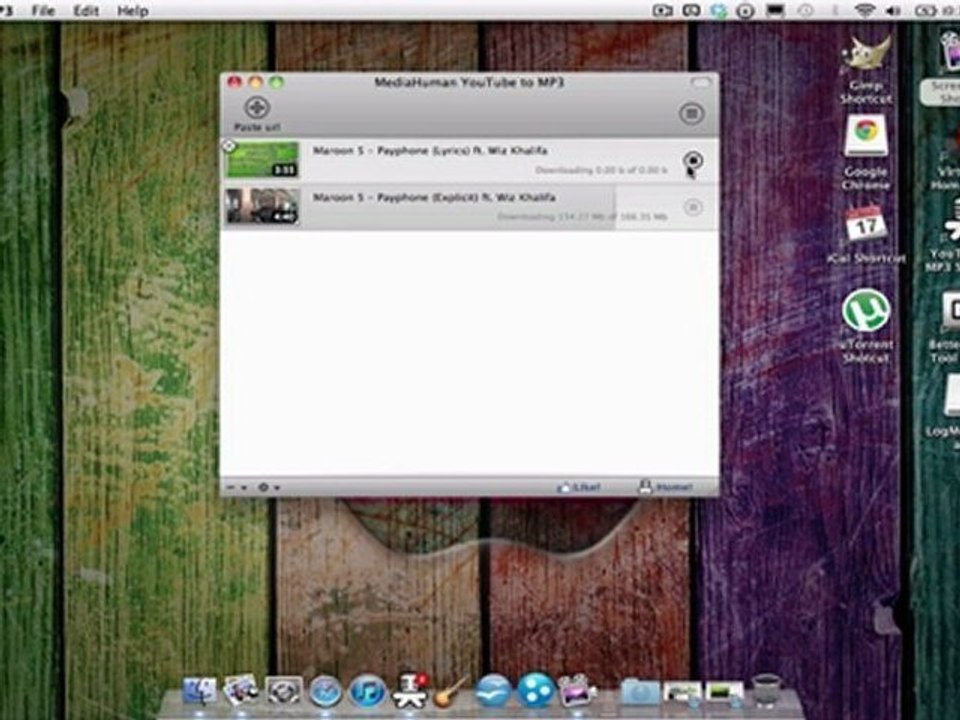Open the blue seagull OpenOffice icon in the dock
Viewport: 960px width, 720px height.
pos(493,691)
